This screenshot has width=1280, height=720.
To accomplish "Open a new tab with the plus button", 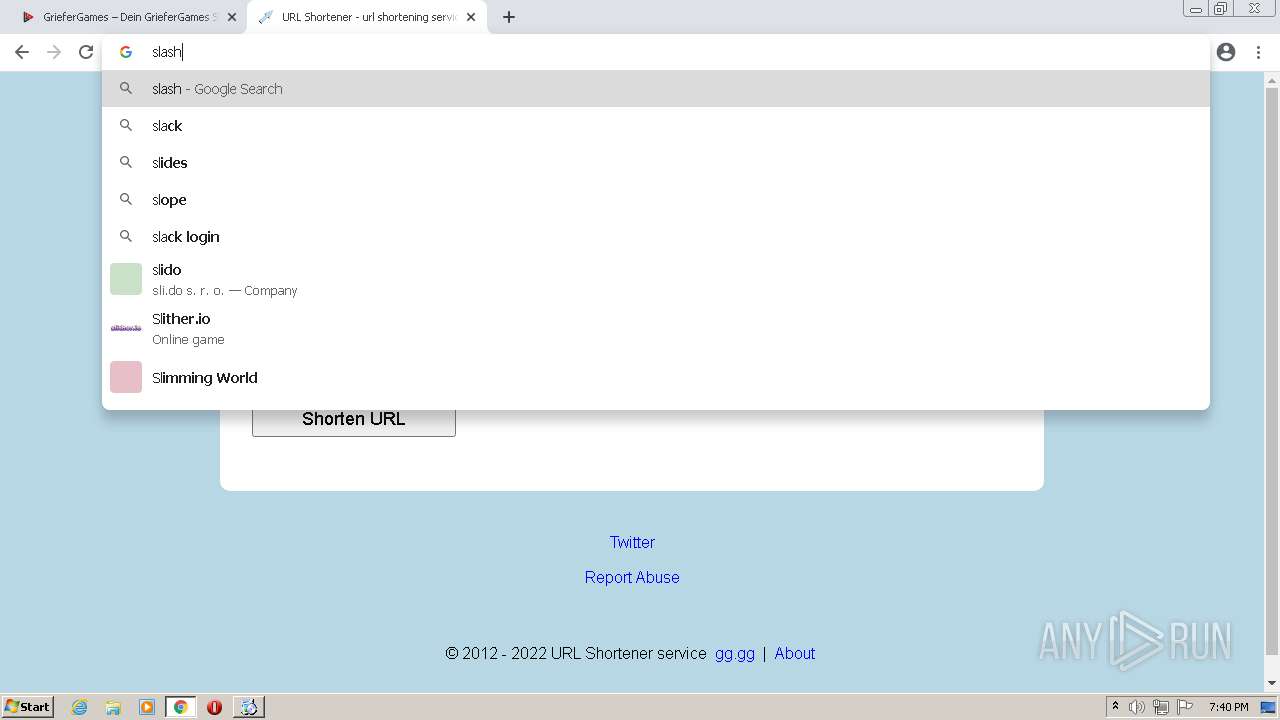I will coord(509,17).
